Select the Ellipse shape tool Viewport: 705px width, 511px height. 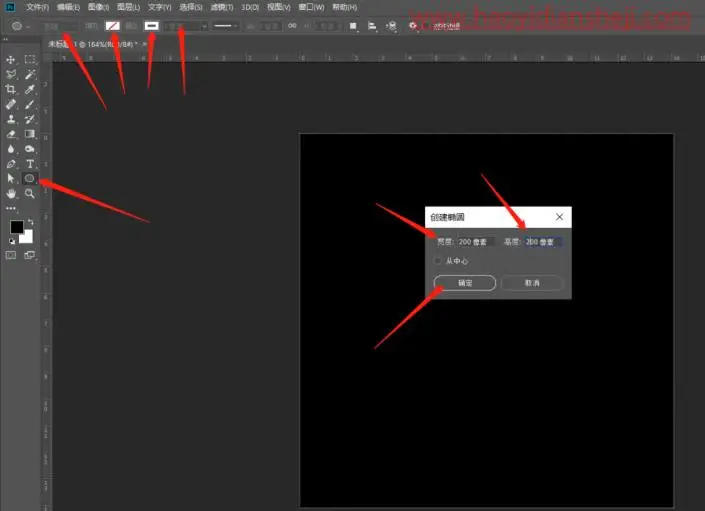[30, 178]
